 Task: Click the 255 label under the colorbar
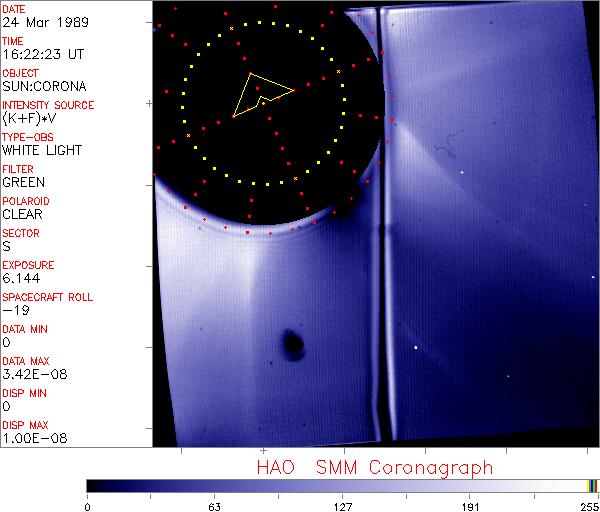coord(587,505)
